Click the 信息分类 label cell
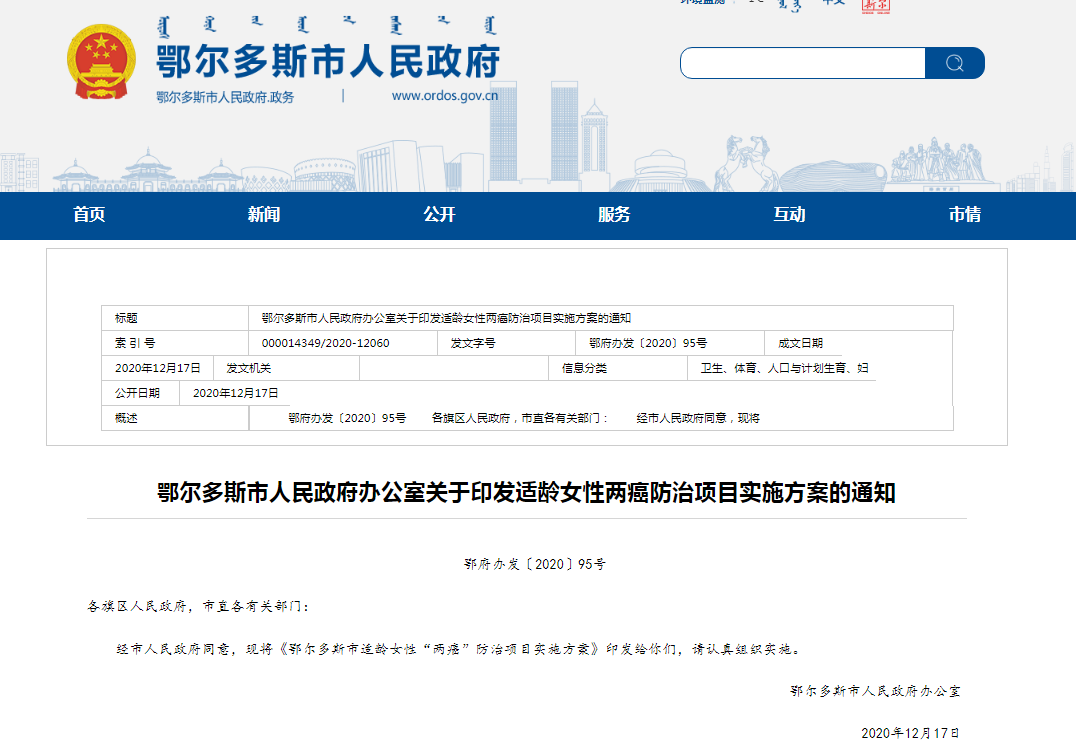The width and height of the screenshot is (1076, 753). coord(618,368)
